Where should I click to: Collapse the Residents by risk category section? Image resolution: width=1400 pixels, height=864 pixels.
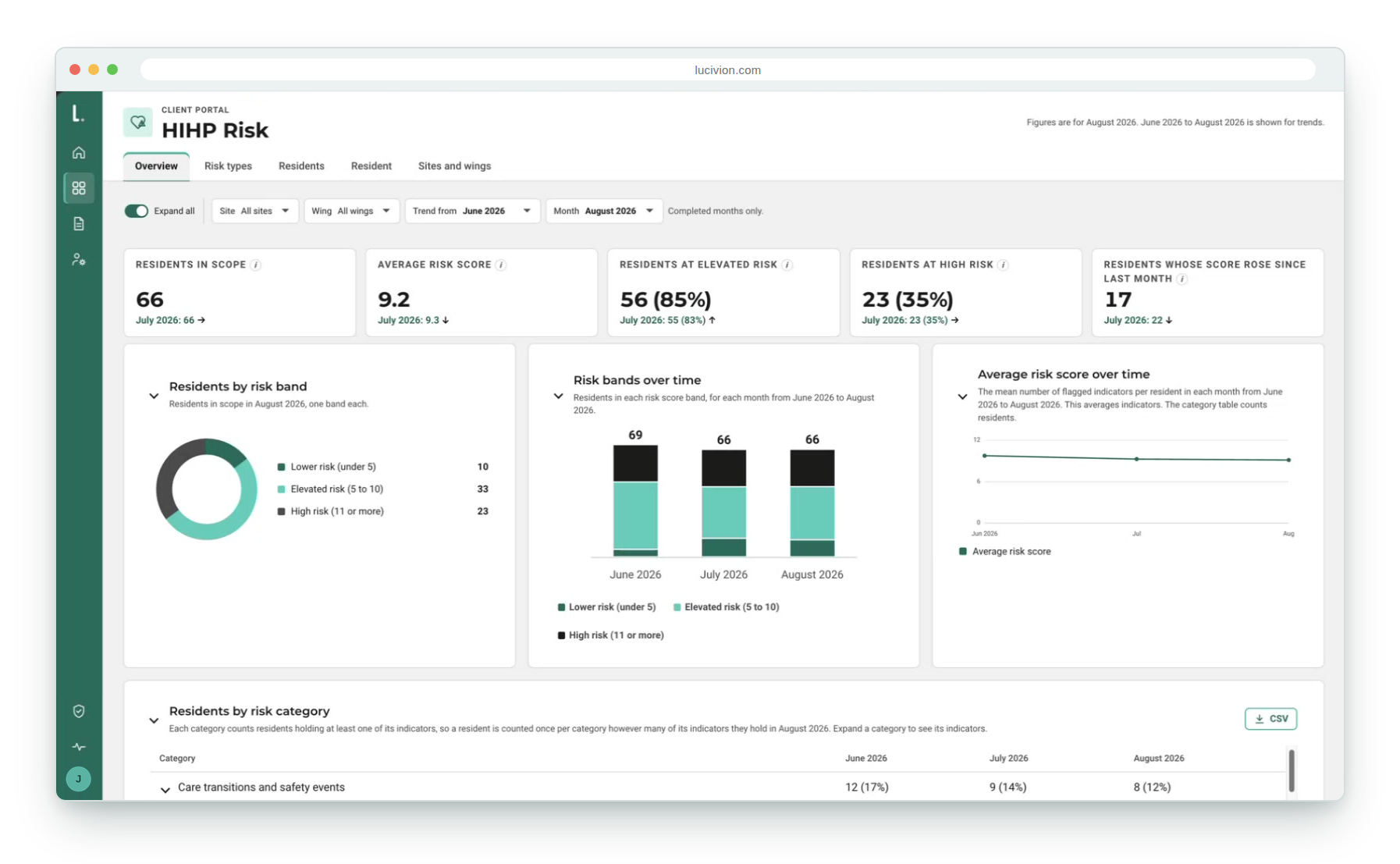[x=154, y=720]
